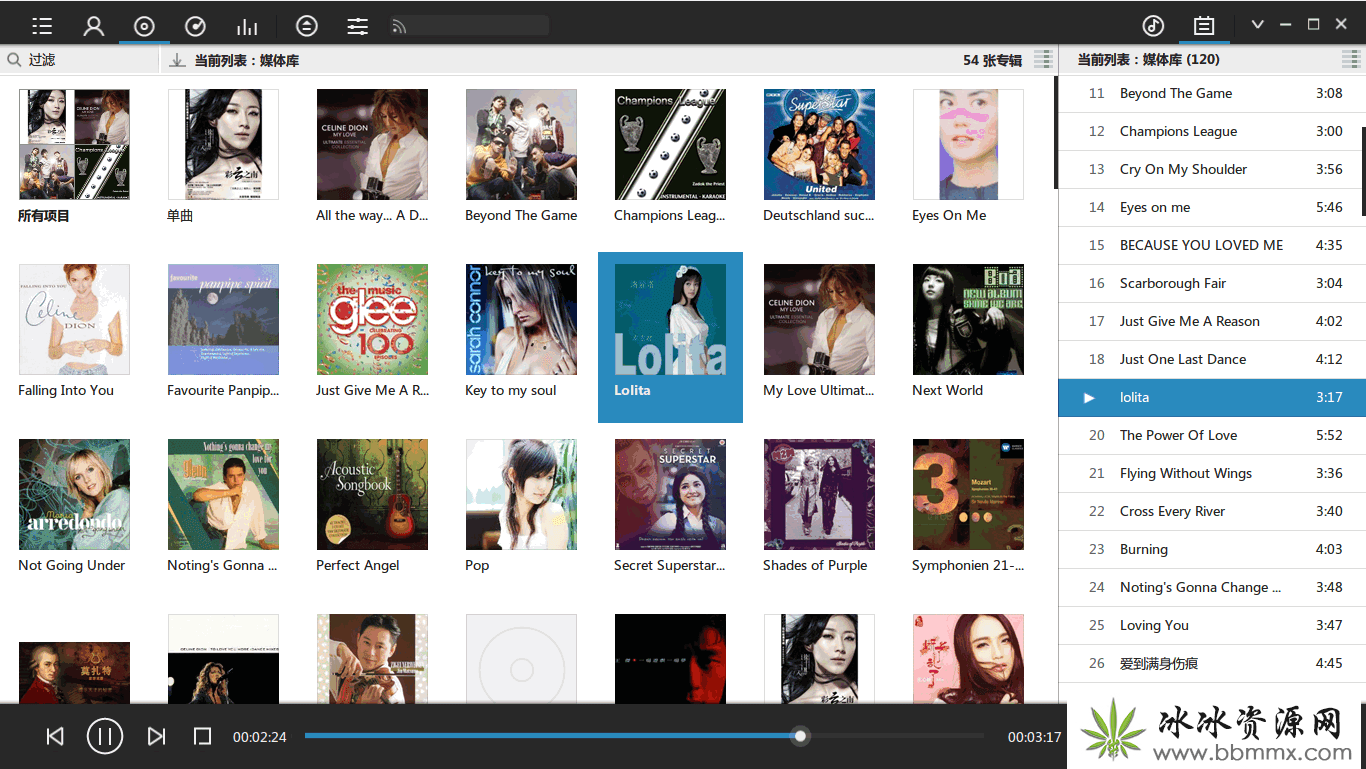This screenshot has height=769, width=1366.
Task: Select track 14 Eyes on me in playlist
Action: (x=1208, y=208)
